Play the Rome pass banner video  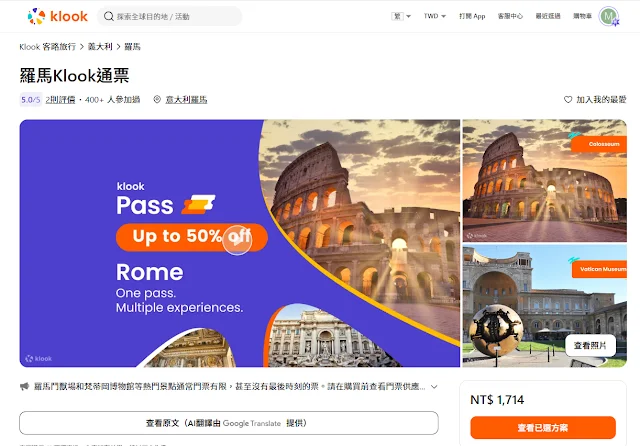coord(237,240)
